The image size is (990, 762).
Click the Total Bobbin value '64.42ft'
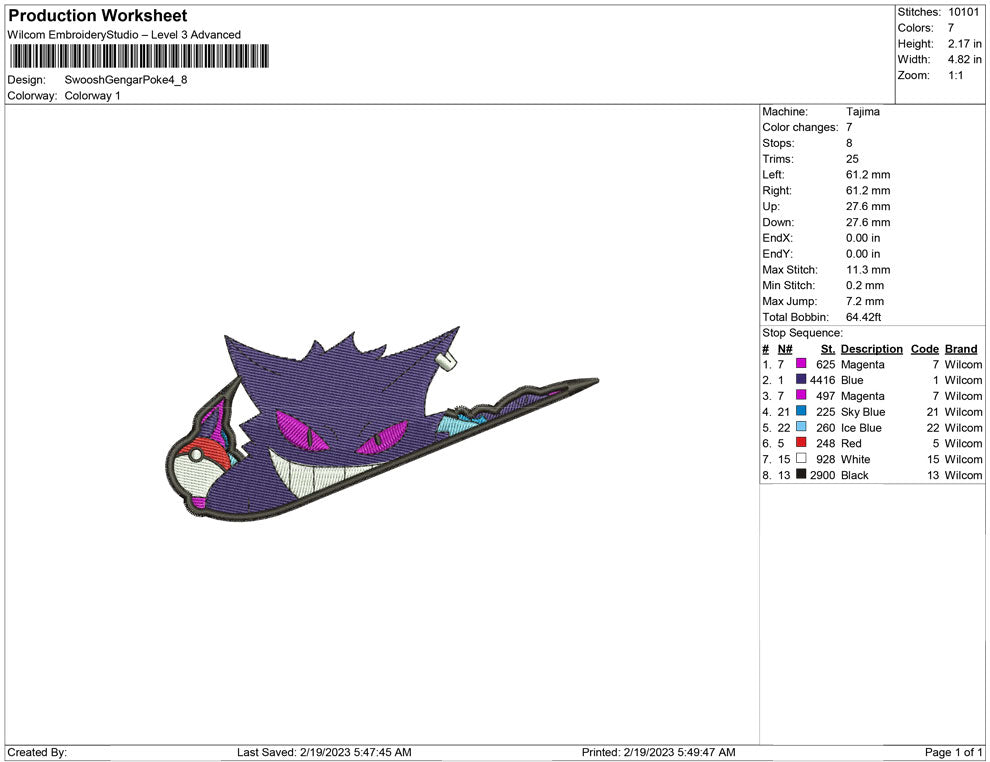click(863, 317)
